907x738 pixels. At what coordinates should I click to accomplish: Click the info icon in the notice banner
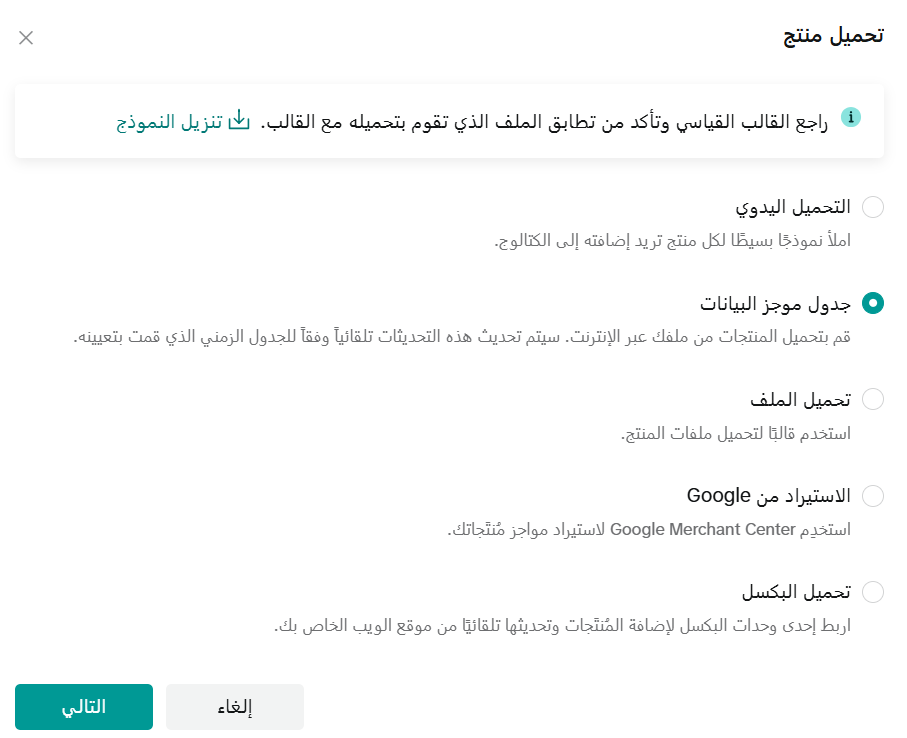coord(851,117)
